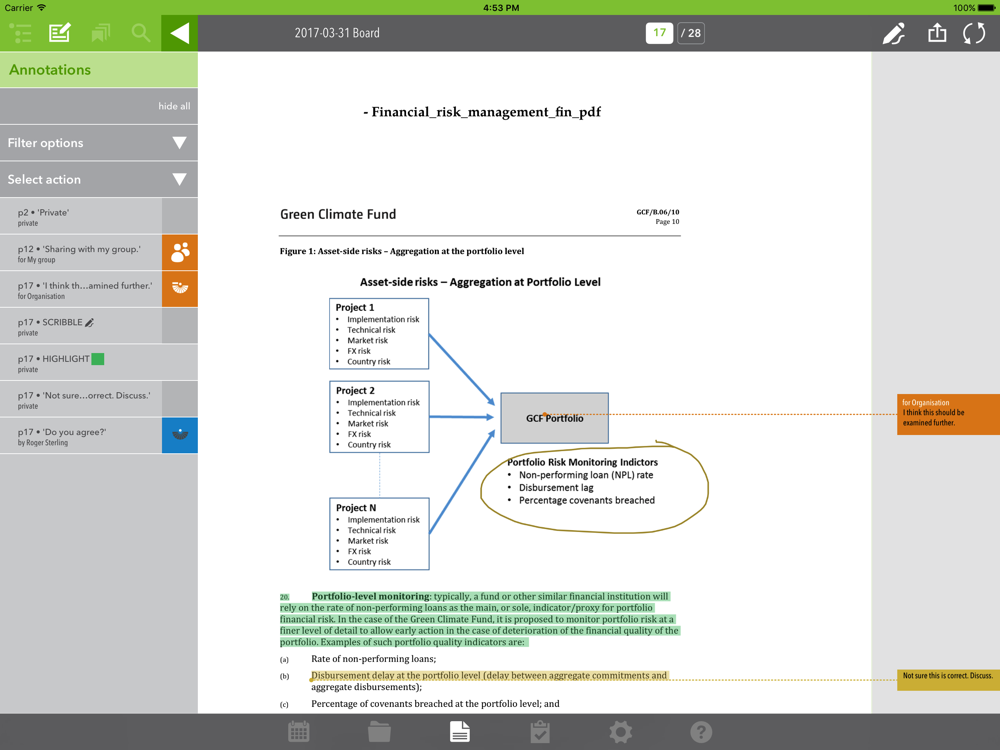Viewport: 1000px width, 750px height.
Task: Click the 'Financial_risk_management_fin_pdf' title
Action: 486,112
